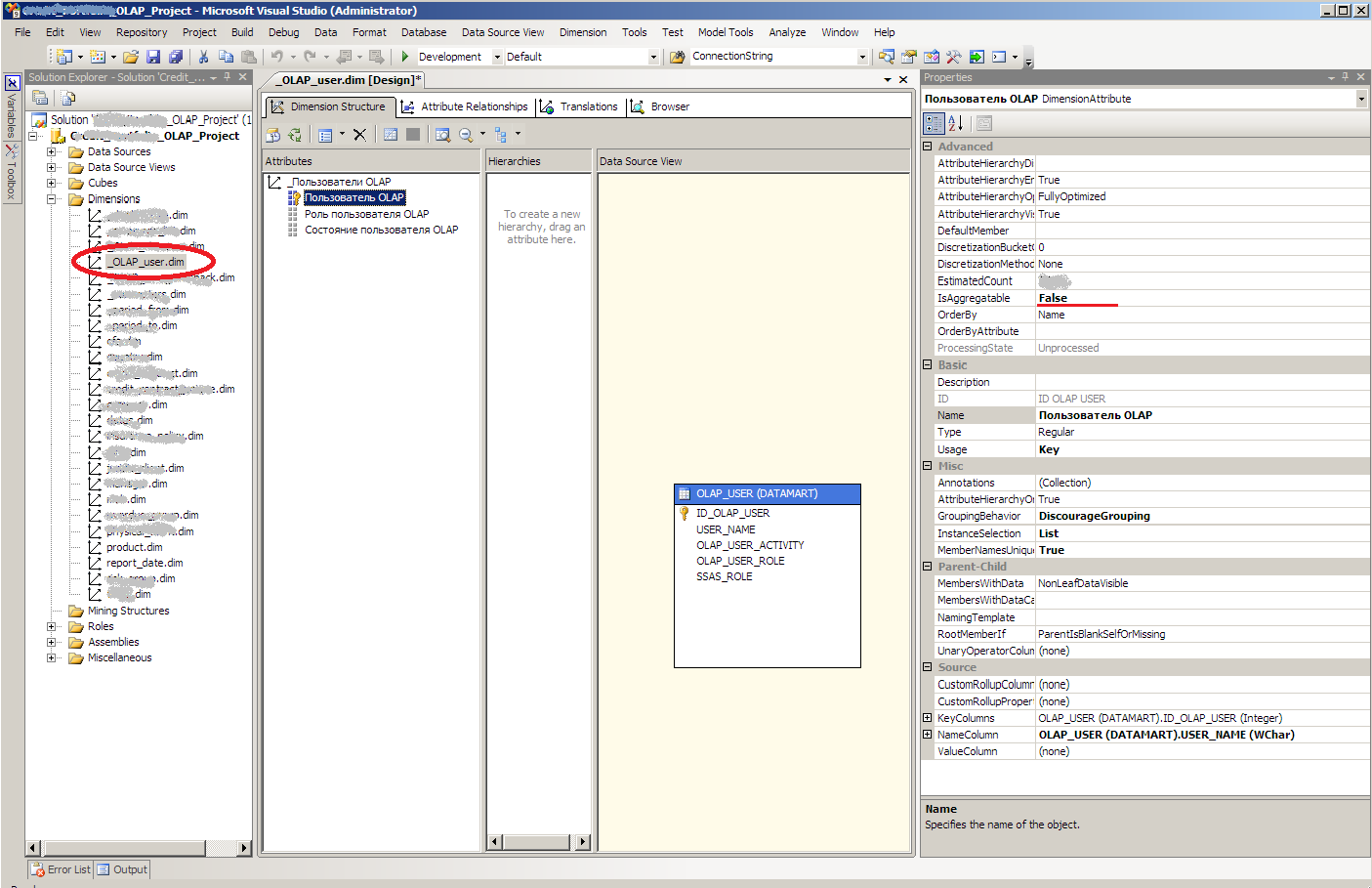Click the New Project toolbar icon
Image resolution: width=1372 pixels, height=888 pixels.
tap(64, 57)
